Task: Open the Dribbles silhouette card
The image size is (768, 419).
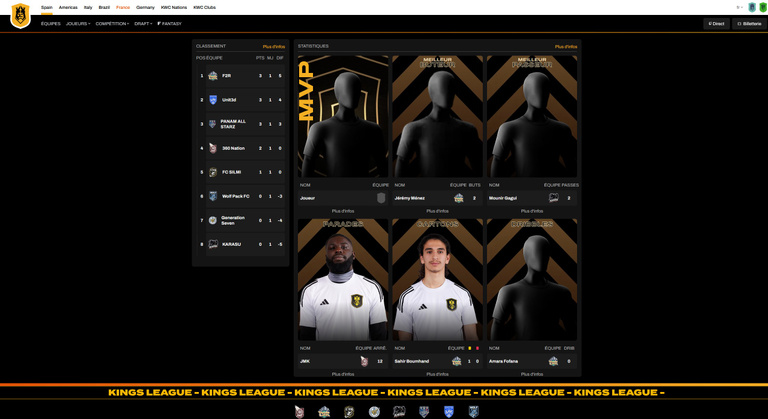Action: tap(532, 279)
